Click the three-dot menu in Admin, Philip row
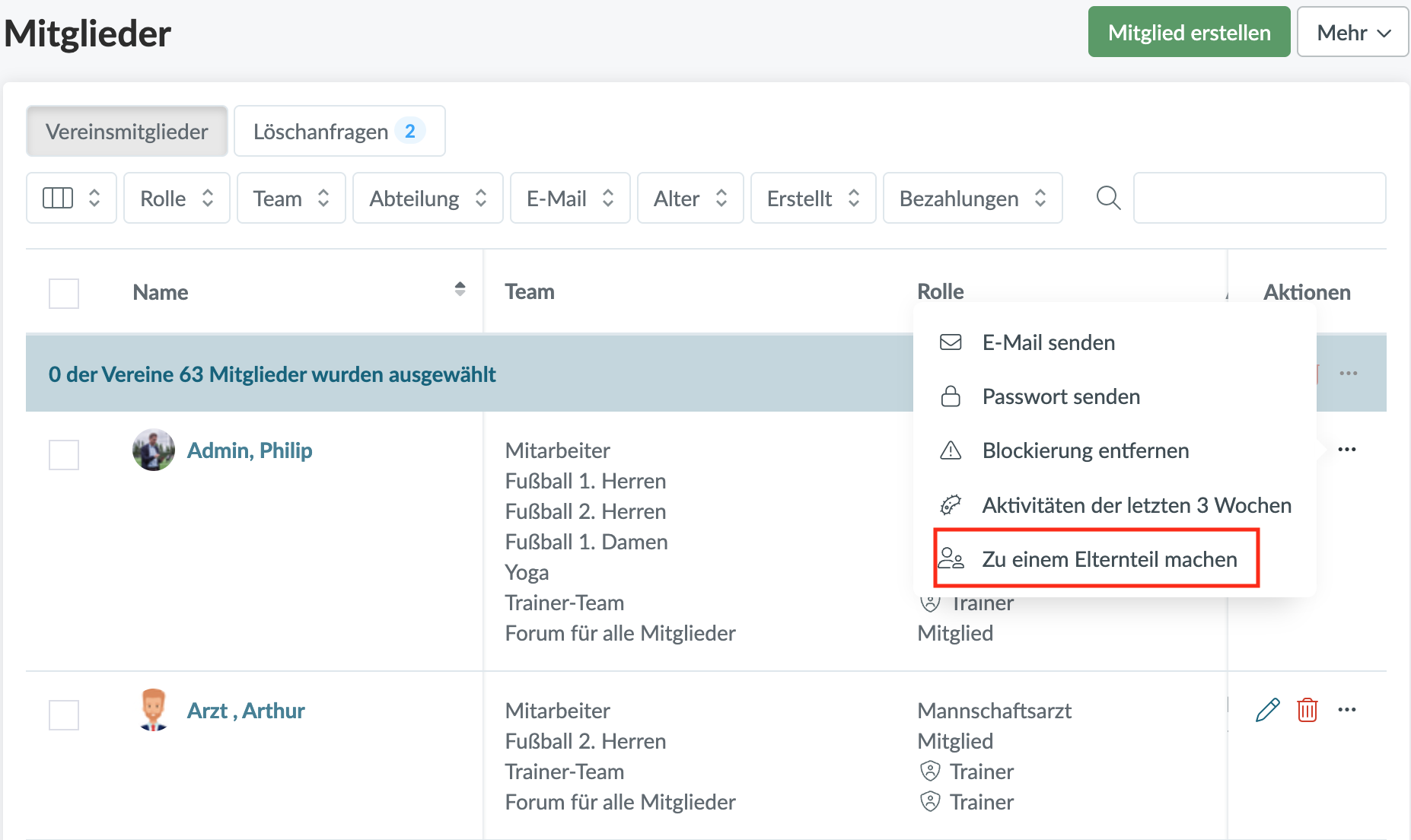This screenshot has width=1411, height=840. click(x=1346, y=450)
